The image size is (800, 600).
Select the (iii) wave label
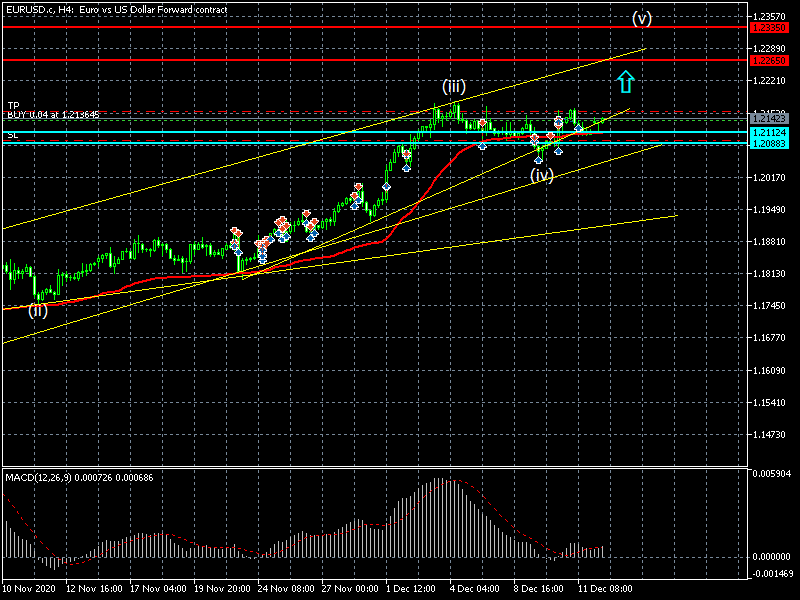coord(454,86)
